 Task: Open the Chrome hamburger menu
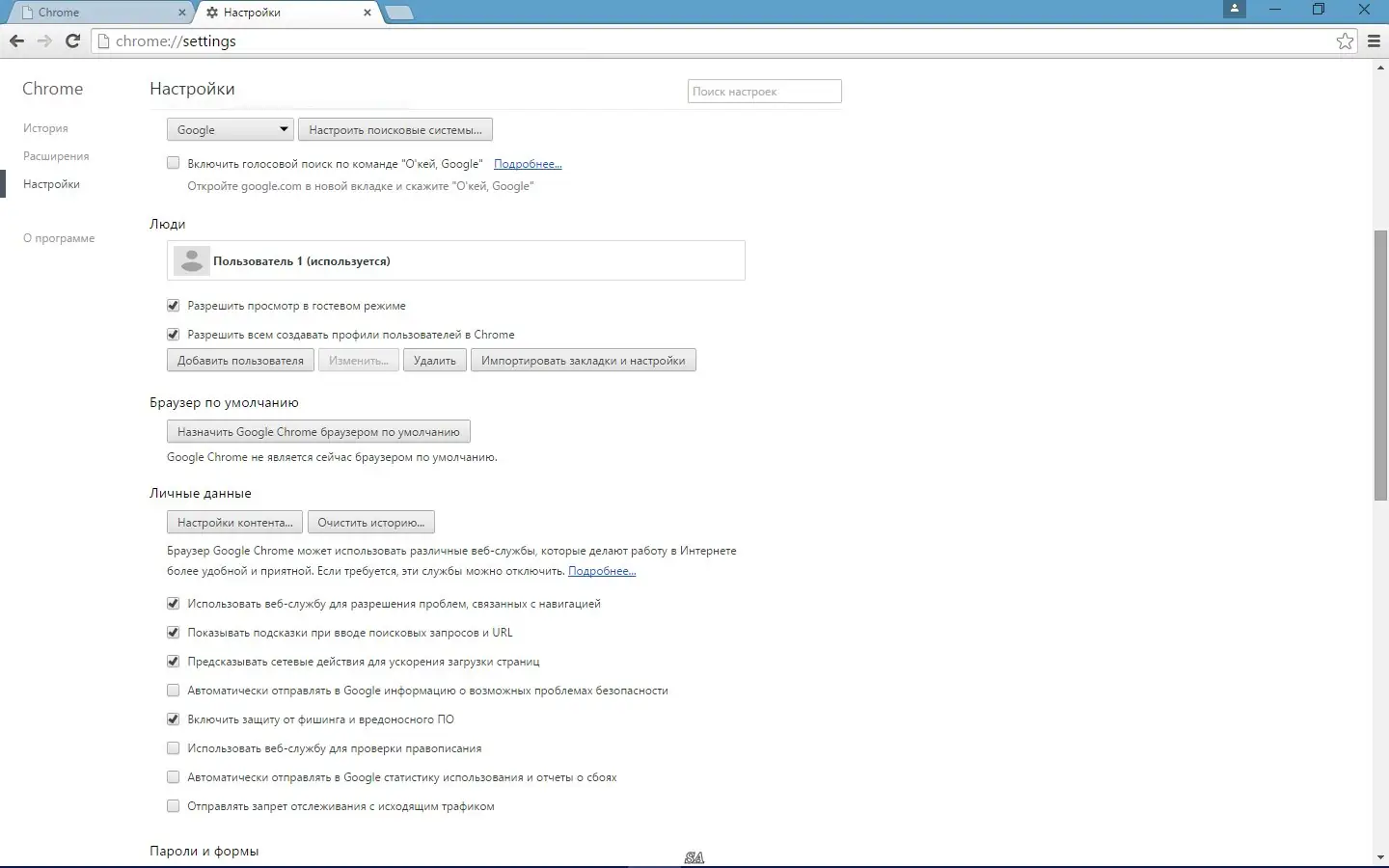[x=1375, y=41]
